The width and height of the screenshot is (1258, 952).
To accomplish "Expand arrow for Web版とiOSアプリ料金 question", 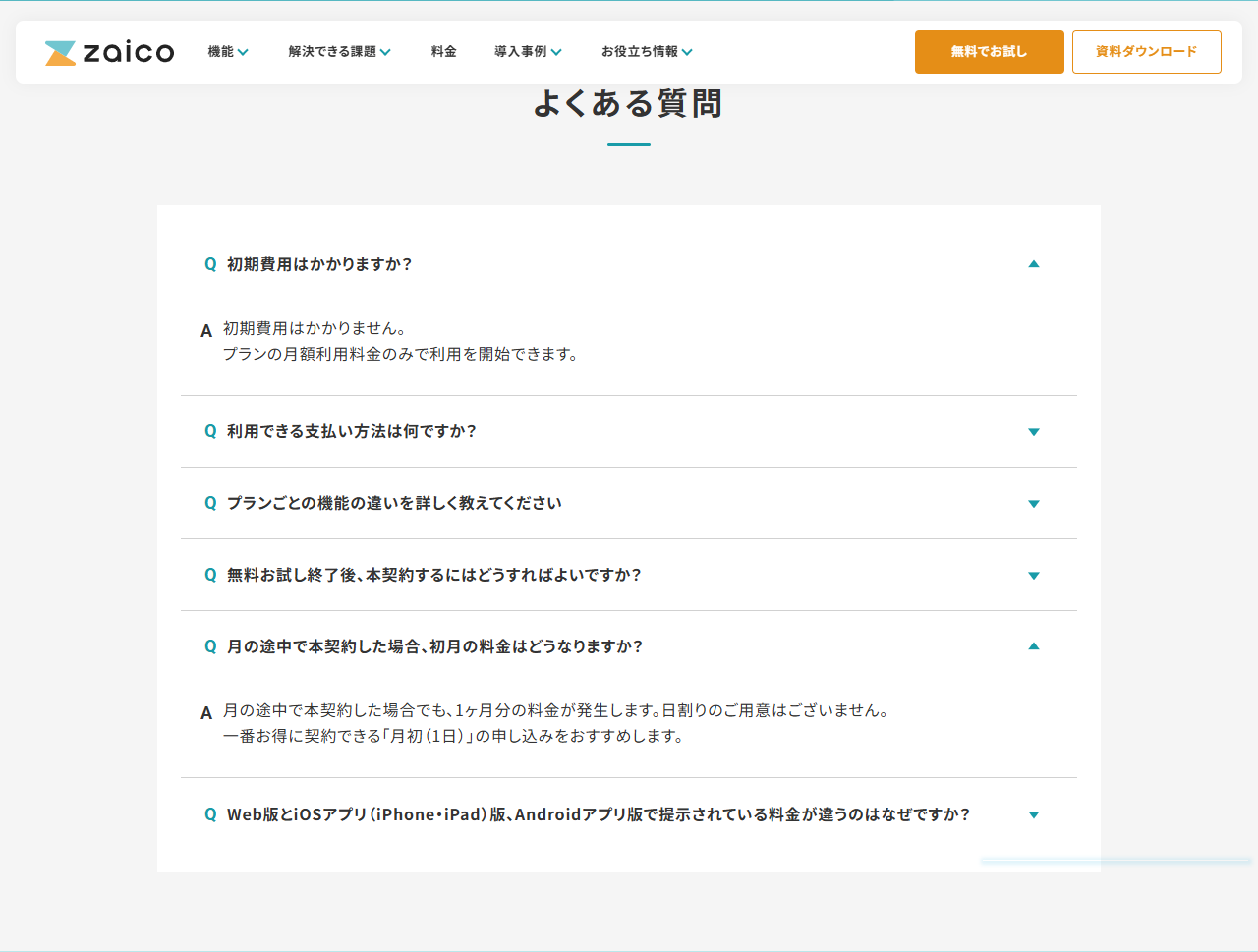I will (1033, 814).
